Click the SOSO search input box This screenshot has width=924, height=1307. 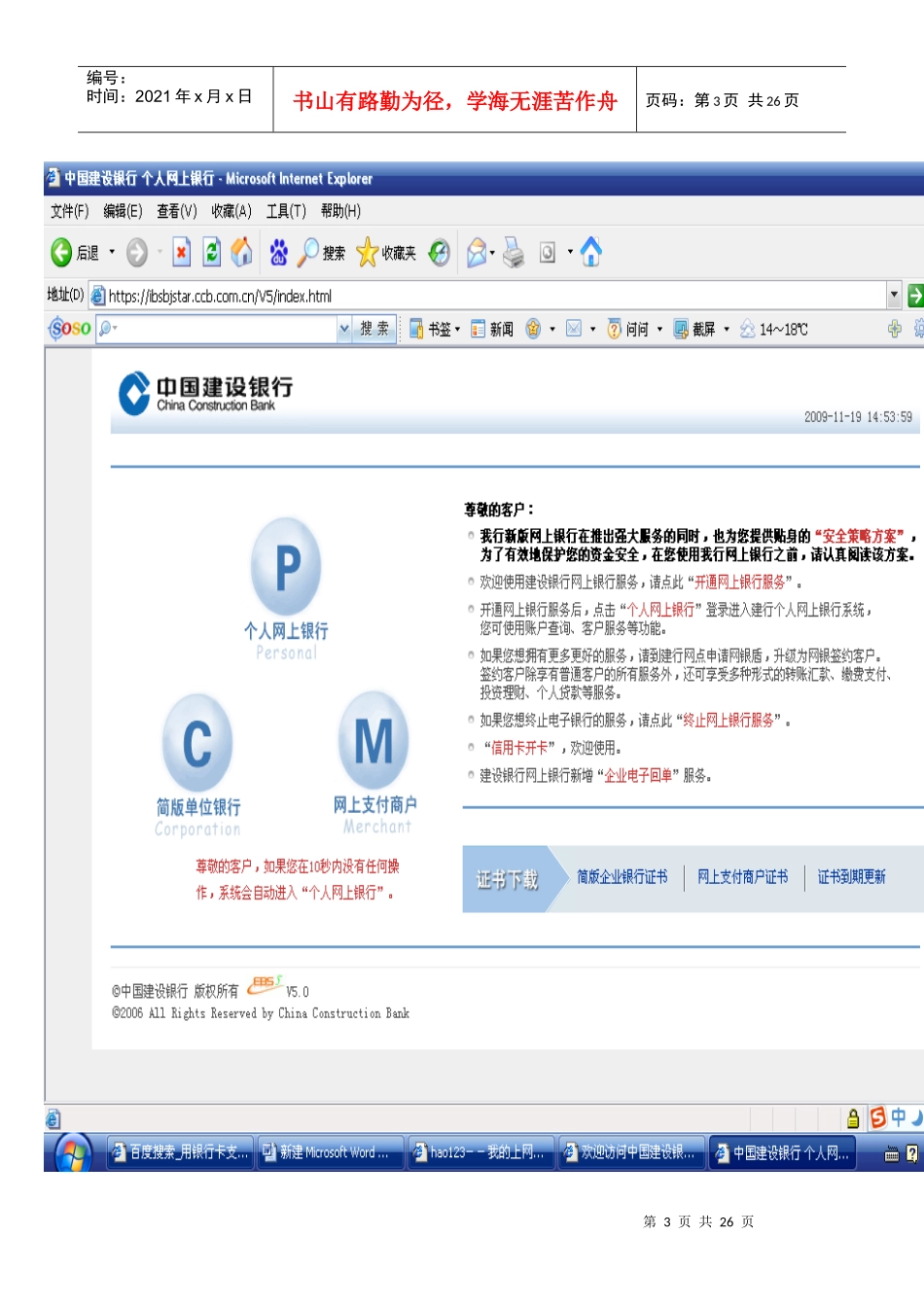[224, 330]
